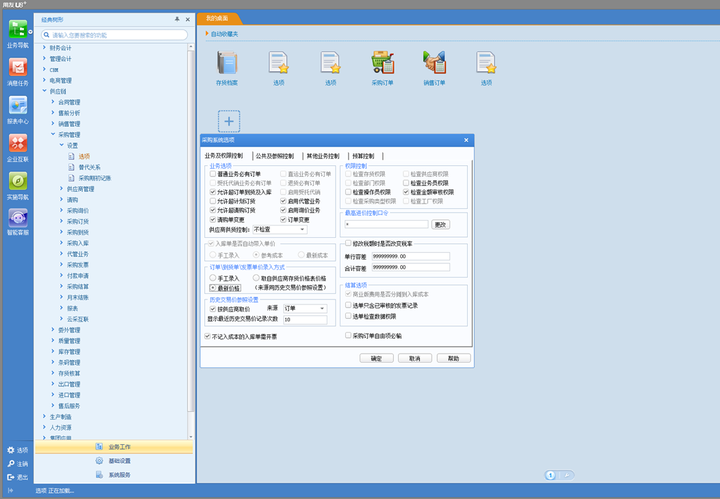Open the 存货档案 desktop shortcut
Screen dimensions: 720x499
pos(227,63)
